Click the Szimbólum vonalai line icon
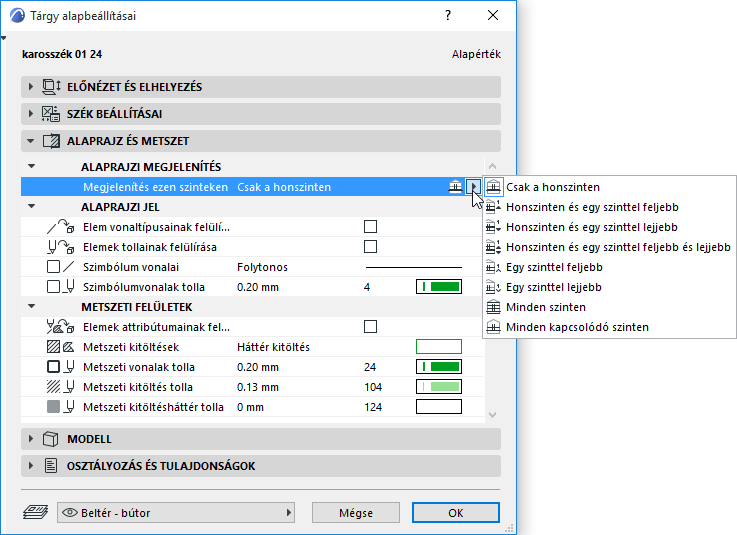Viewport: 737px width, 535px height. click(x=61, y=267)
